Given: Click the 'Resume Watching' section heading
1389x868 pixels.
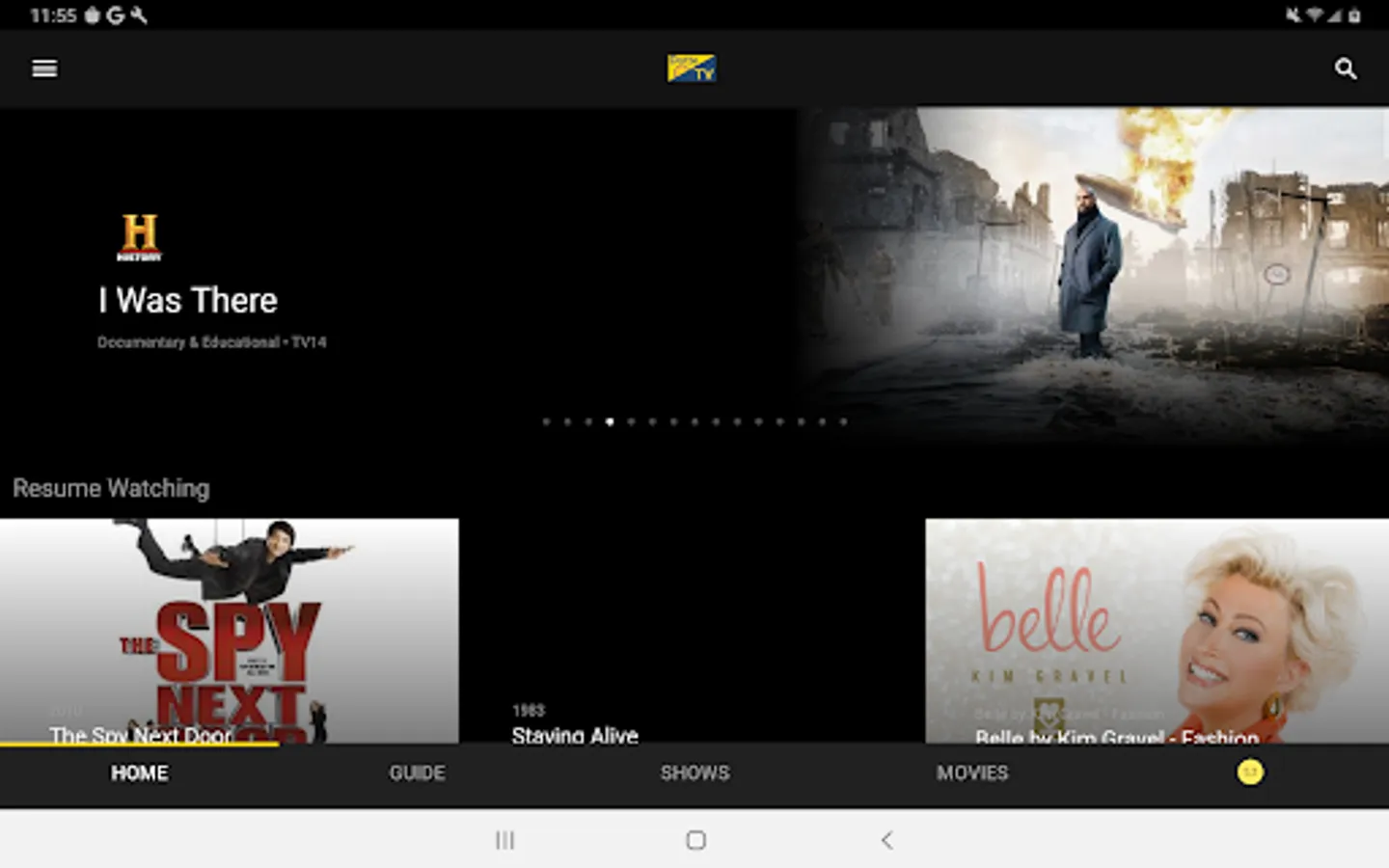Looking at the screenshot, I should pos(111,488).
